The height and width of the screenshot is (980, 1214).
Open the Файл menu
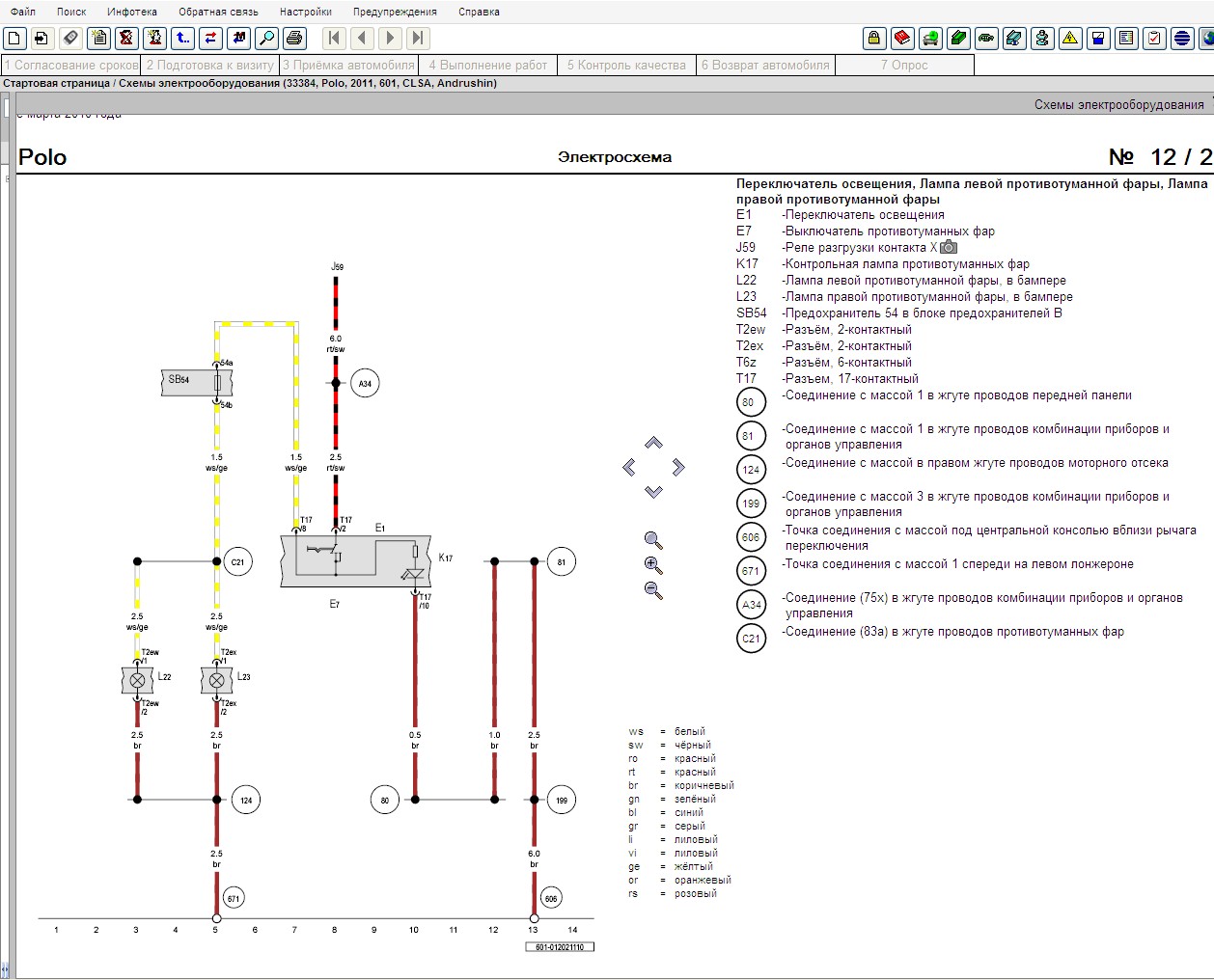(23, 12)
